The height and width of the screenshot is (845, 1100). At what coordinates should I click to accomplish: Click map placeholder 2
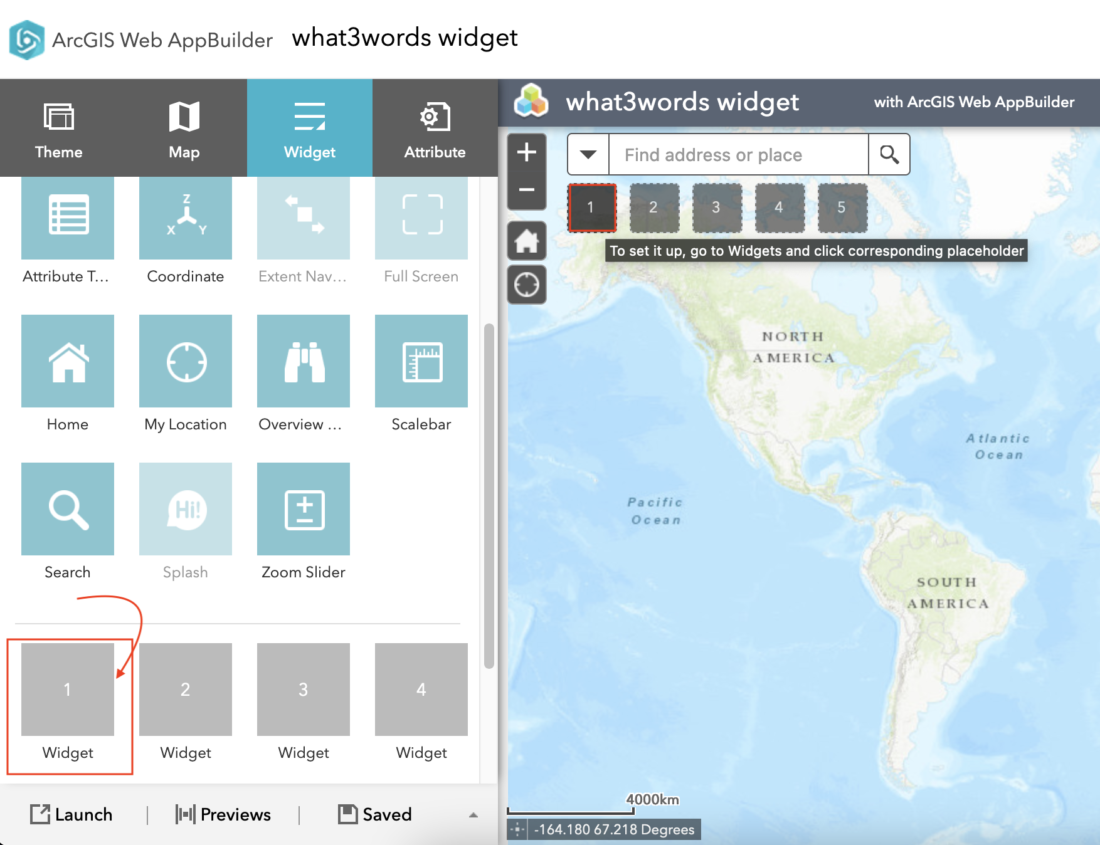tap(654, 208)
